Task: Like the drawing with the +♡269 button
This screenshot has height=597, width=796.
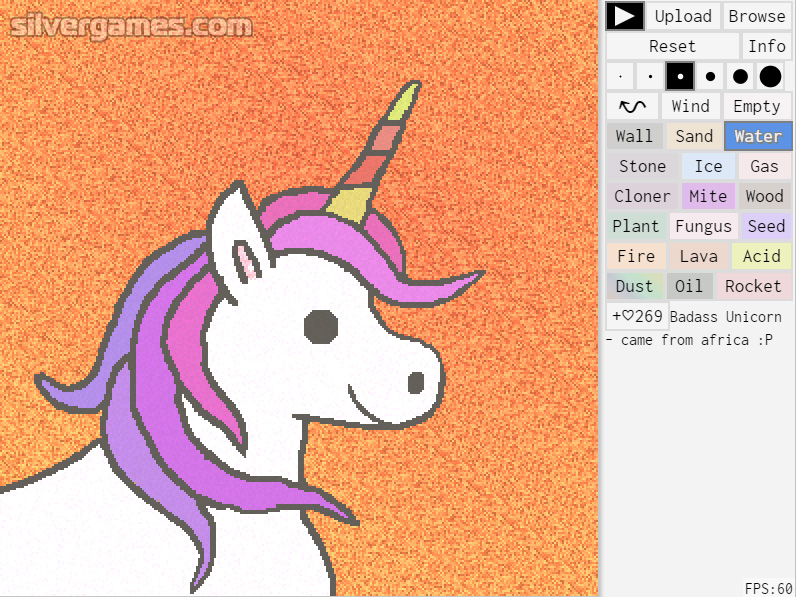Action: [637, 316]
